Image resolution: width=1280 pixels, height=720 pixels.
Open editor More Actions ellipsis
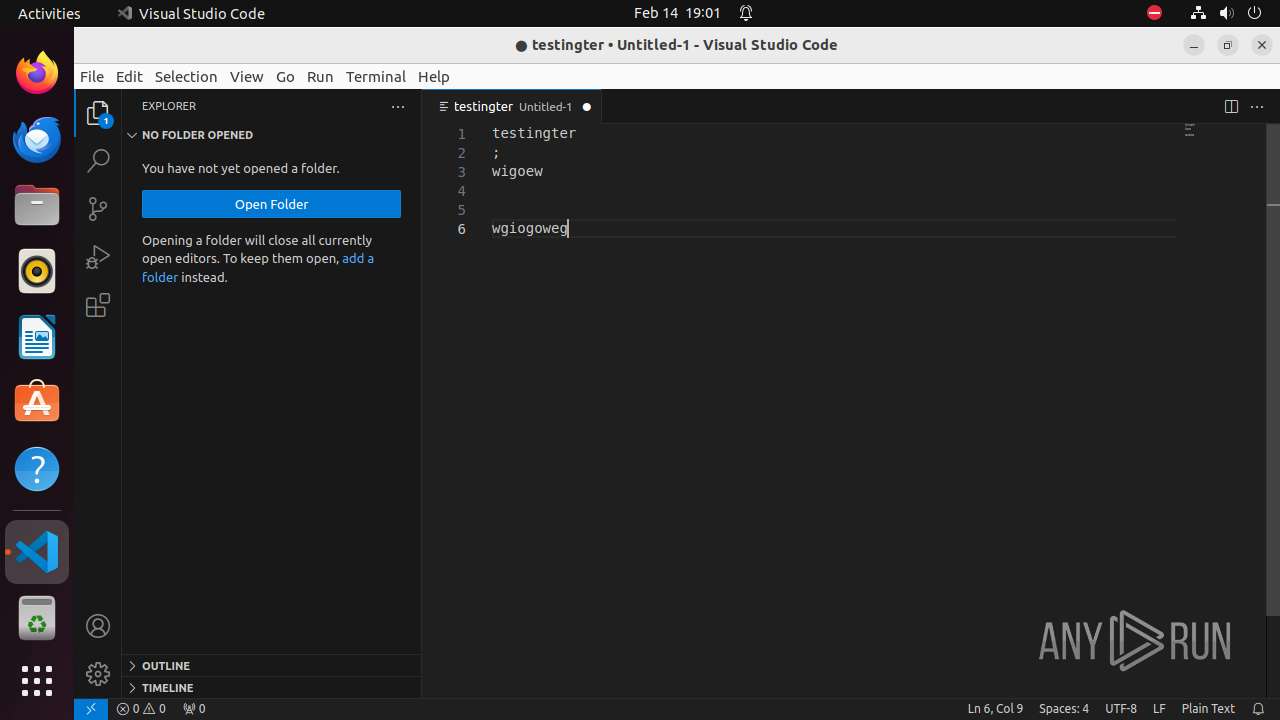[x=1258, y=107]
